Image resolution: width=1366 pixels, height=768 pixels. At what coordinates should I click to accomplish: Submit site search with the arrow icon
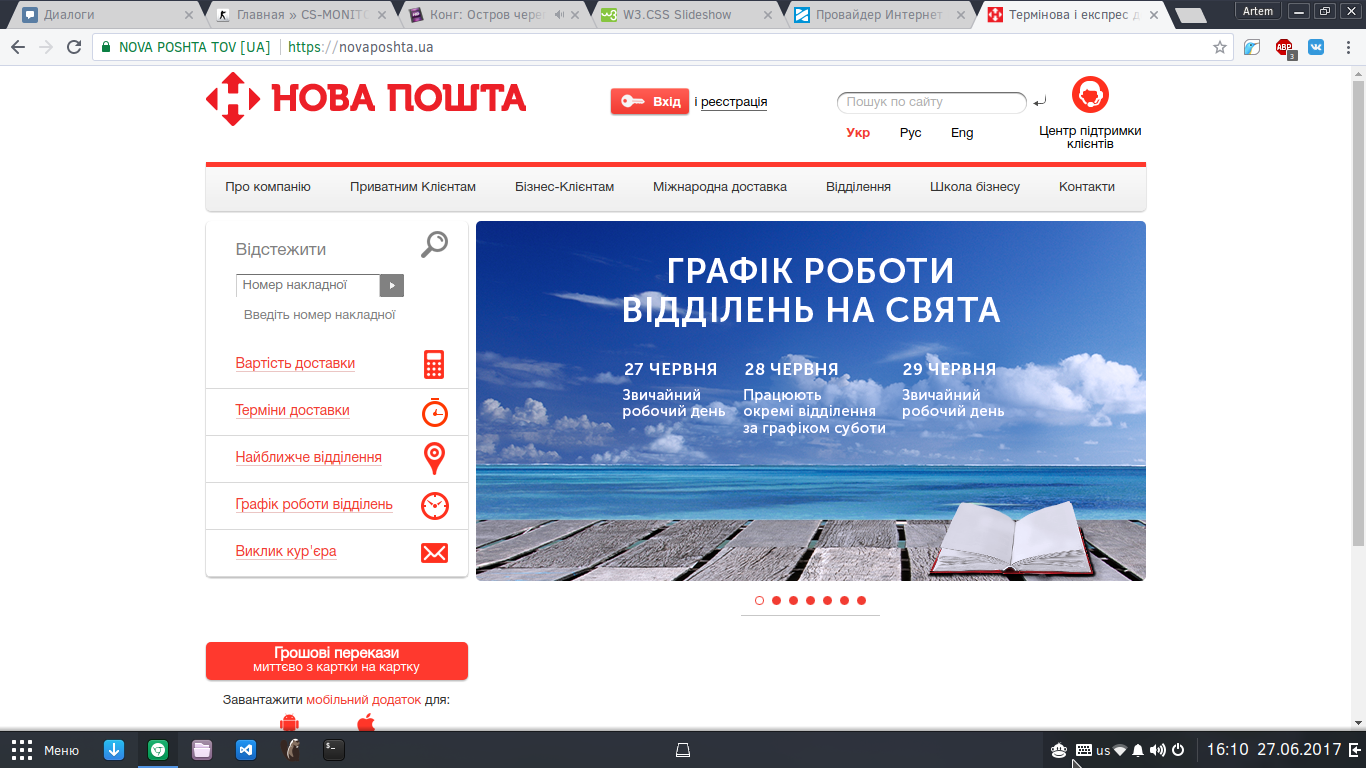tap(1040, 102)
